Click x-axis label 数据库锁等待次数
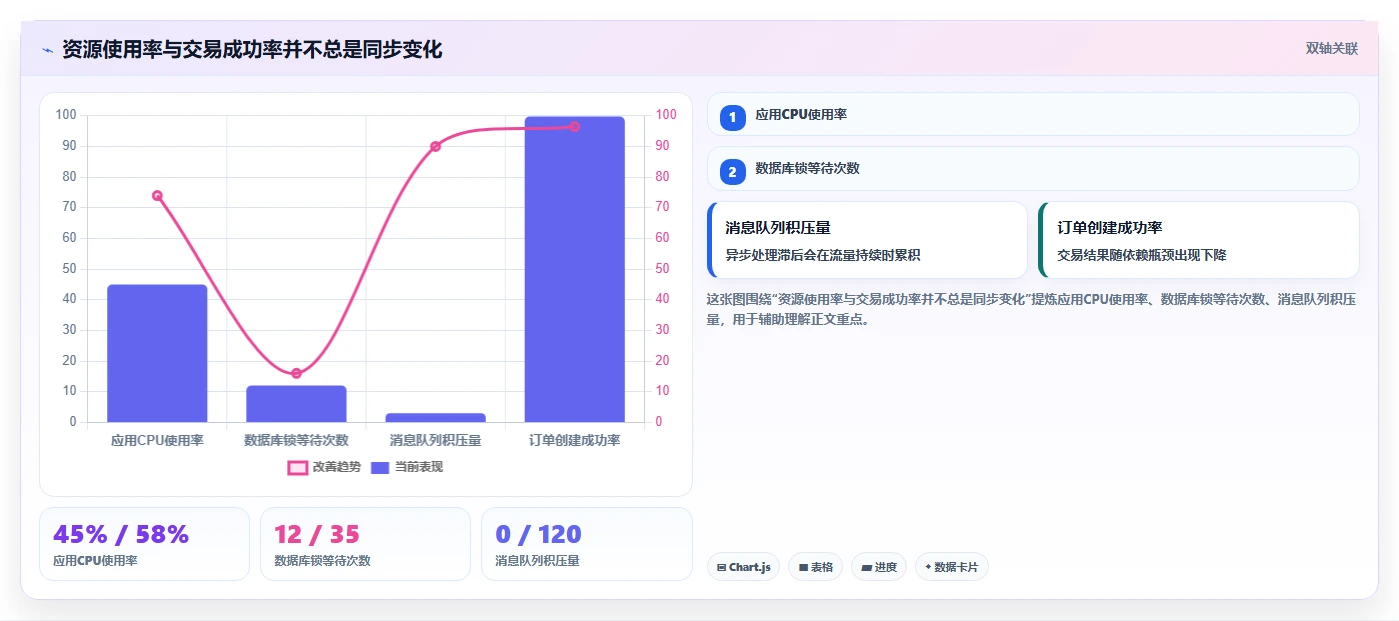 (296, 440)
